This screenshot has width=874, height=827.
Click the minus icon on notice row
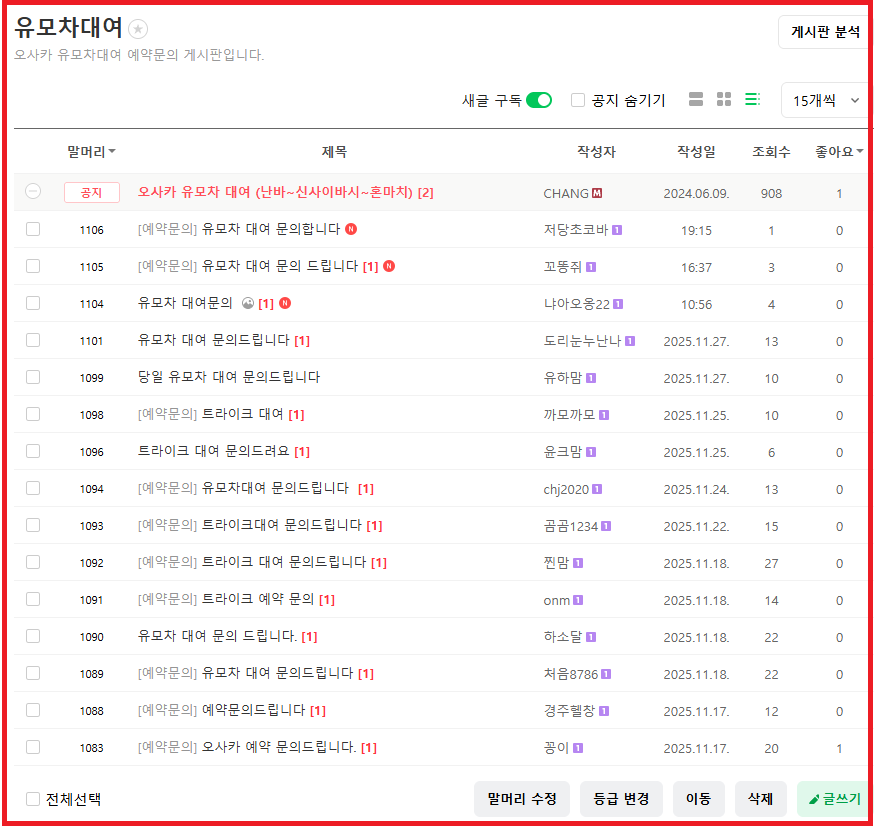click(x=33, y=192)
